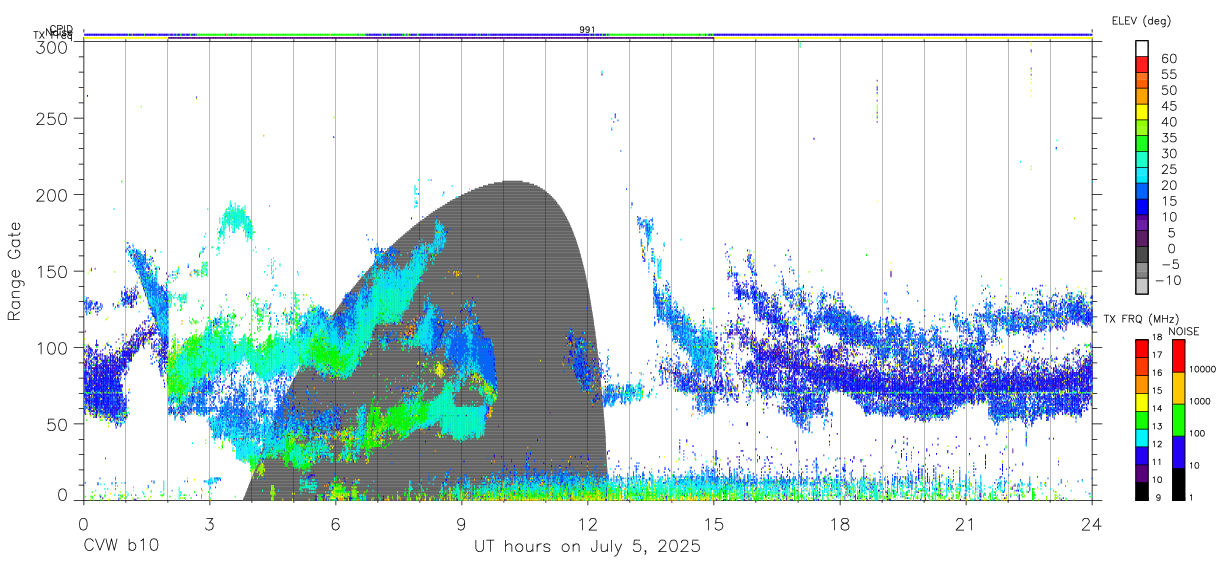The image size is (1228, 567).
Task: Click the x-axis hour tick label "3"
Action: (x=209, y=525)
